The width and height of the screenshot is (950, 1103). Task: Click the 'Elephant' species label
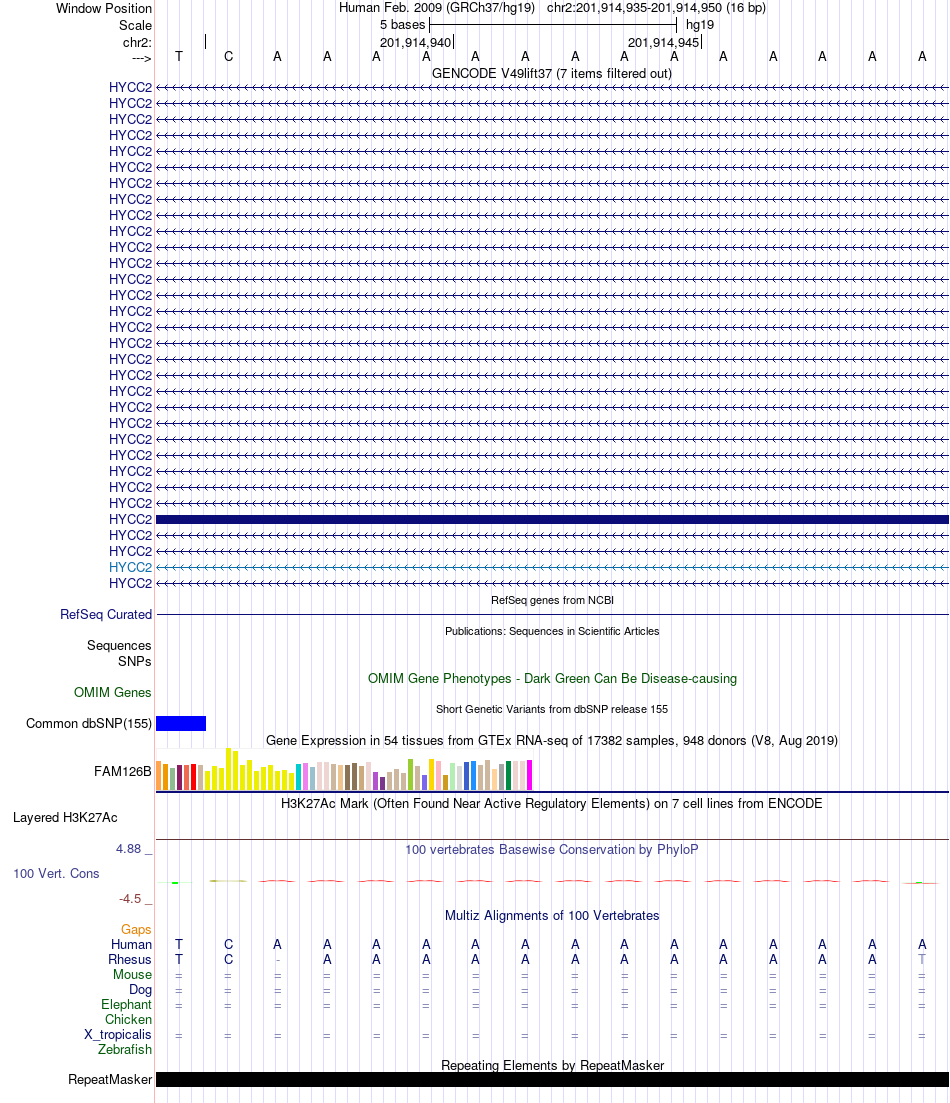pos(126,1005)
